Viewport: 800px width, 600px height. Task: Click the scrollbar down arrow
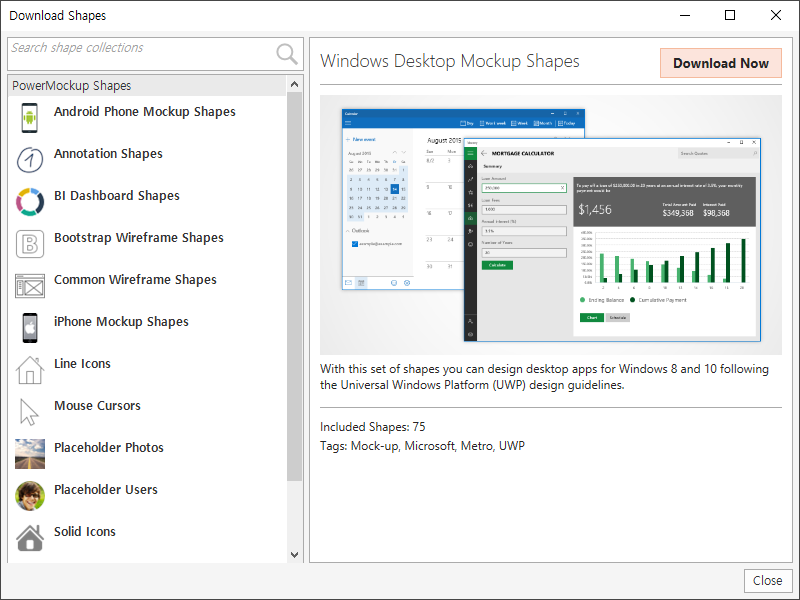(294, 555)
